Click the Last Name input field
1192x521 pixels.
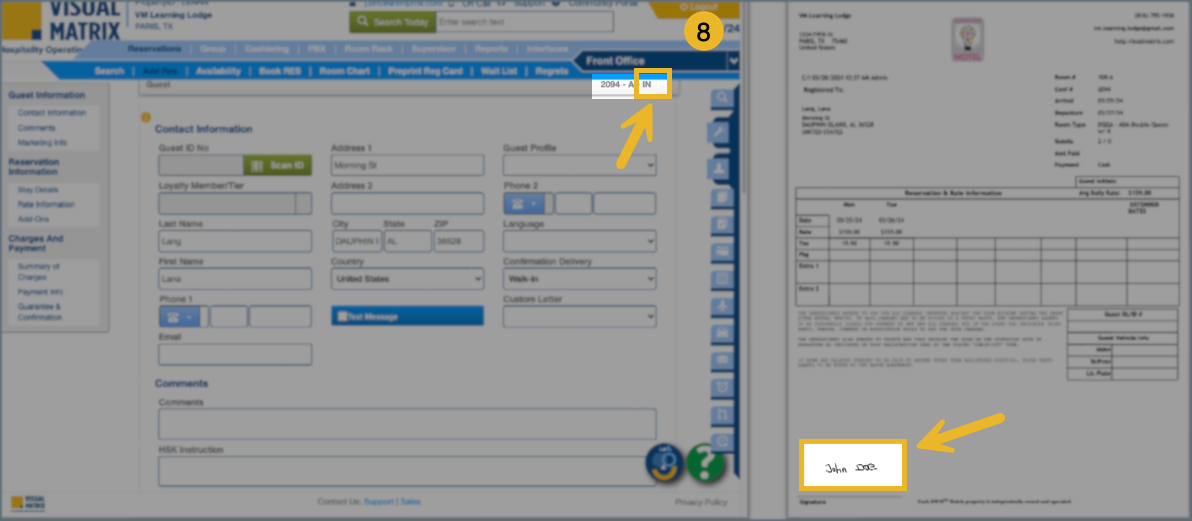tap(235, 241)
